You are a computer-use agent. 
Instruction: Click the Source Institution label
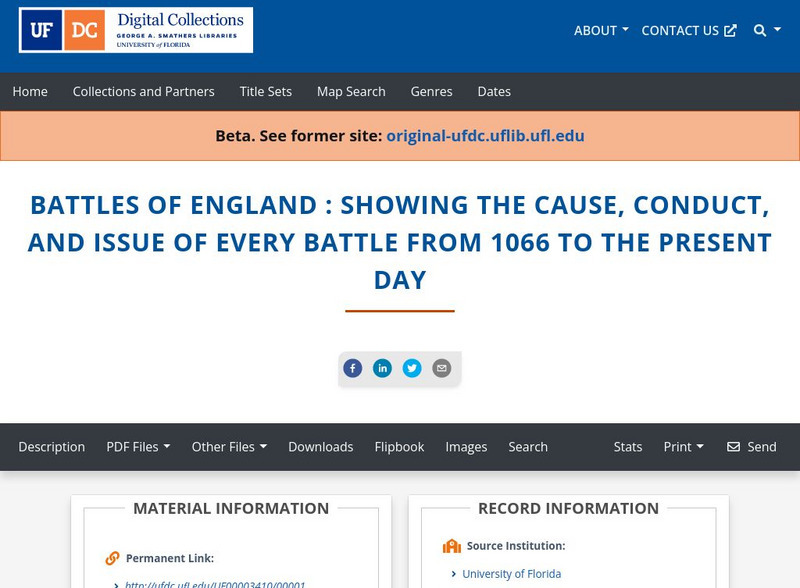click(x=516, y=546)
